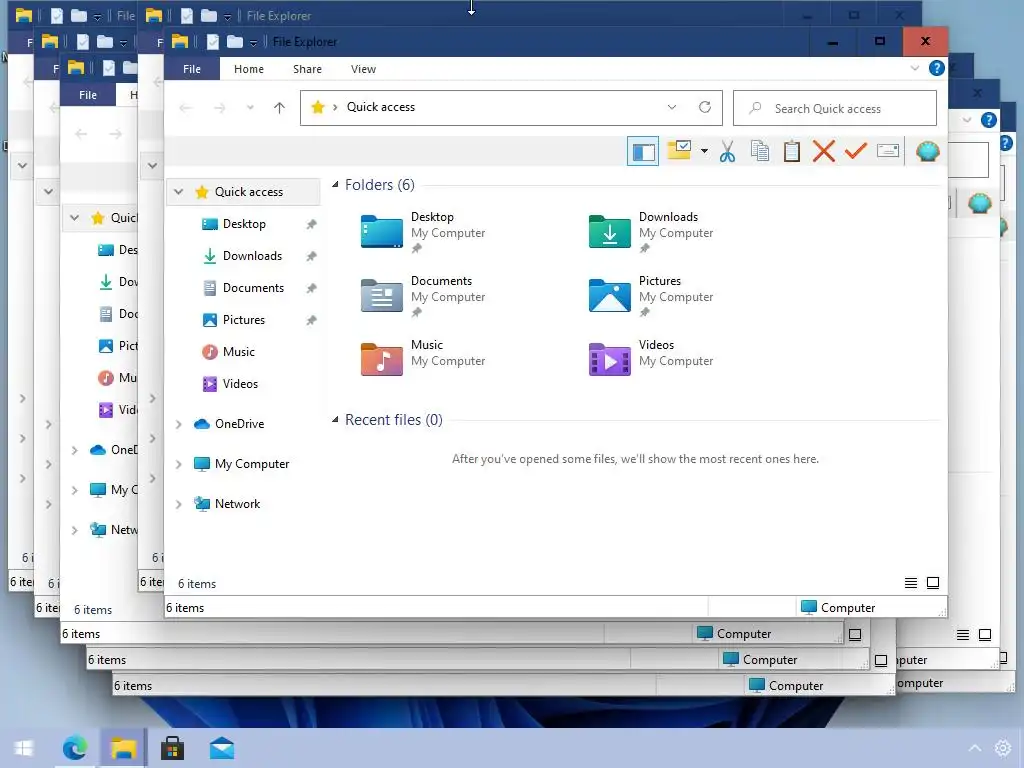Click File Explorer on the taskbar

(x=123, y=748)
